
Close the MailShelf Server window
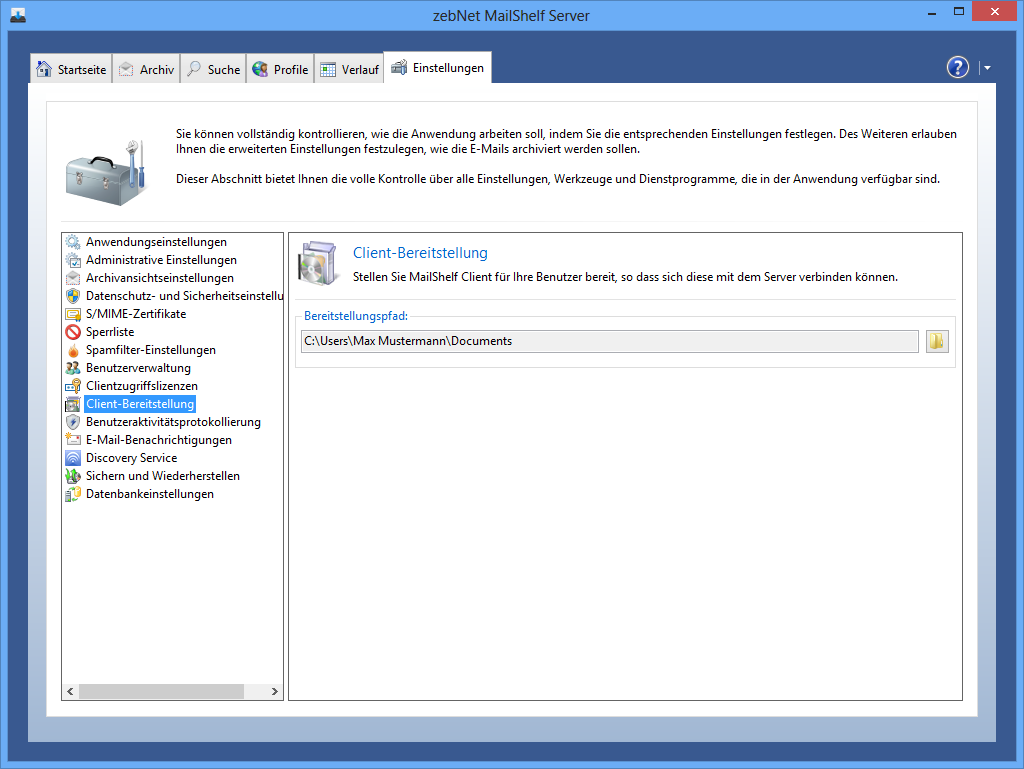tap(995, 12)
